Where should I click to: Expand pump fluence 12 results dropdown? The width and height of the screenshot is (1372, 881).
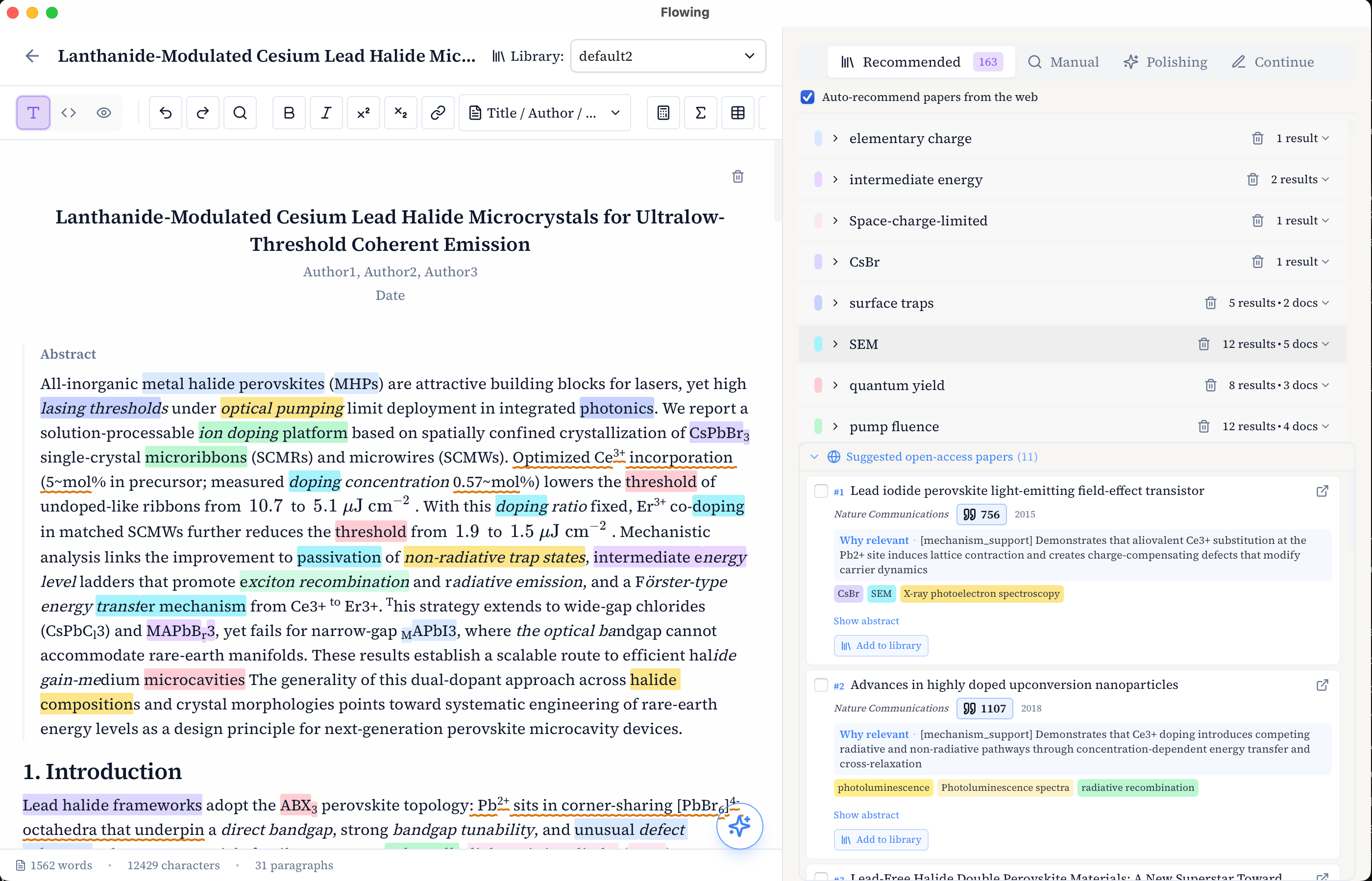click(1275, 426)
